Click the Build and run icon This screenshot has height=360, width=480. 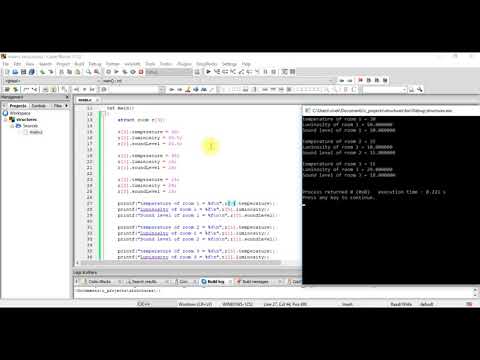(x=125, y=72)
